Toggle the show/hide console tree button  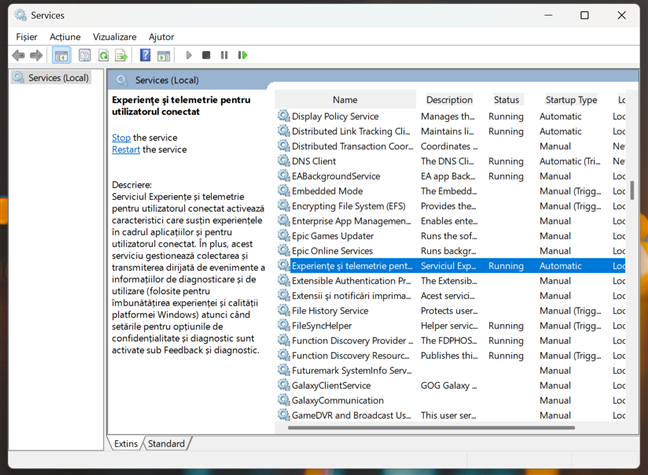pyautogui.click(x=61, y=56)
